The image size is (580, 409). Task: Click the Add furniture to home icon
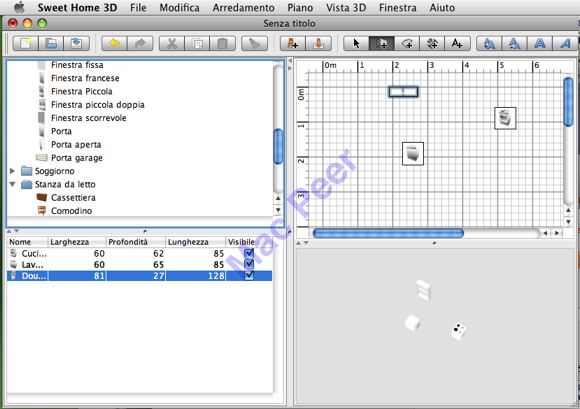(x=293, y=44)
